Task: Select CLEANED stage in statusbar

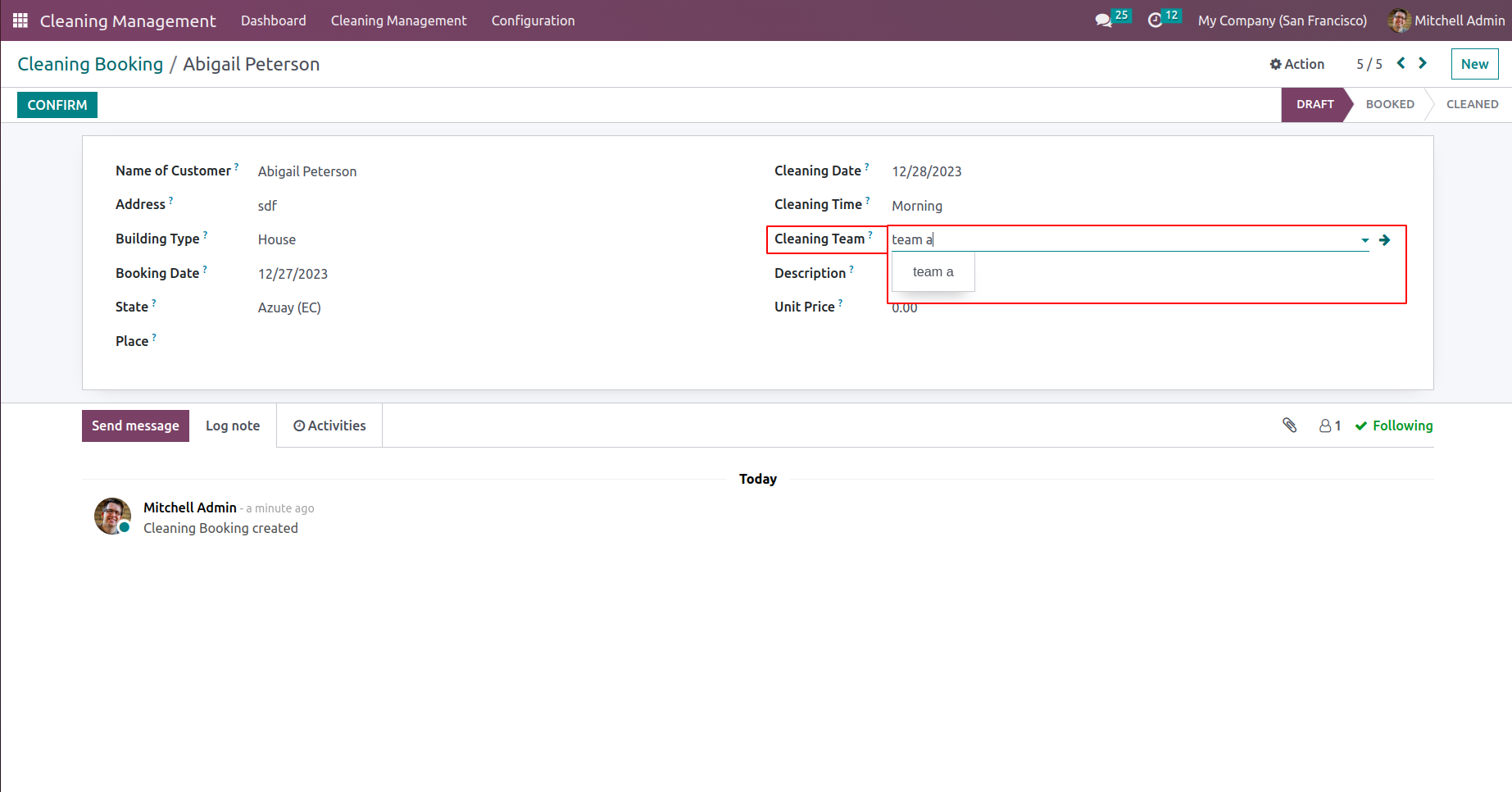Action: [x=1472, y=104]
